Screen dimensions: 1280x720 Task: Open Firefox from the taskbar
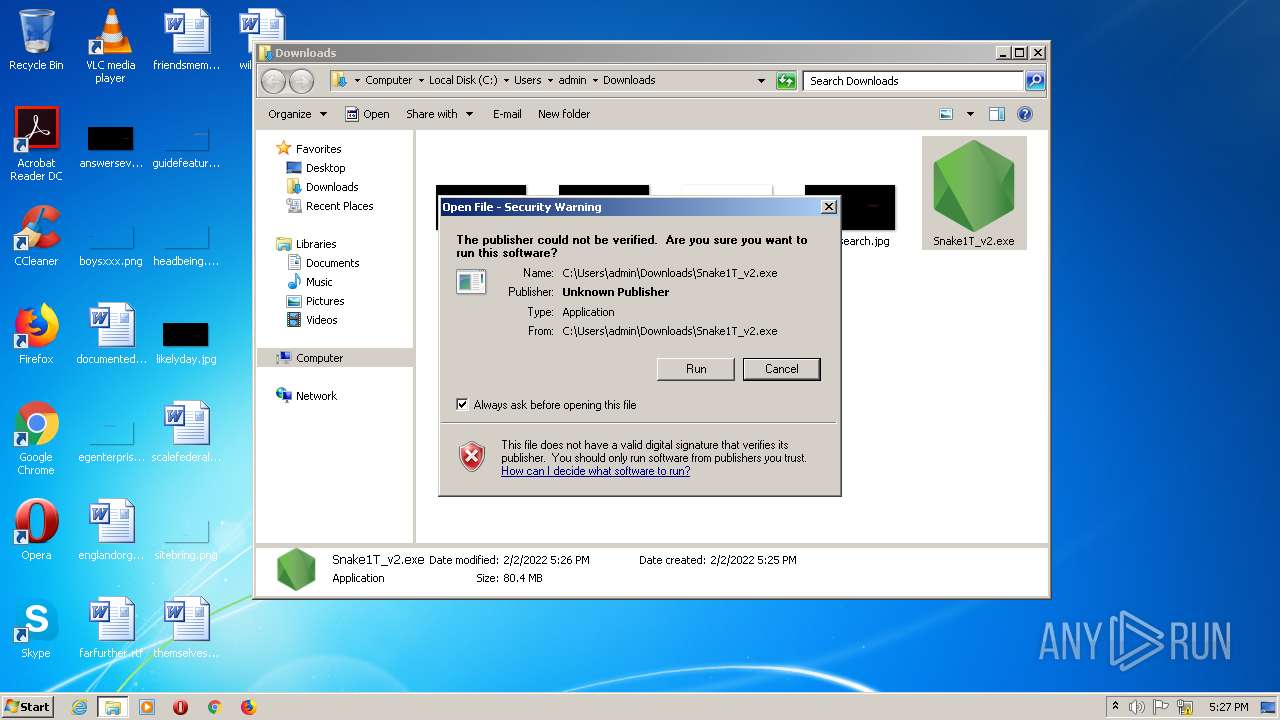248,707
